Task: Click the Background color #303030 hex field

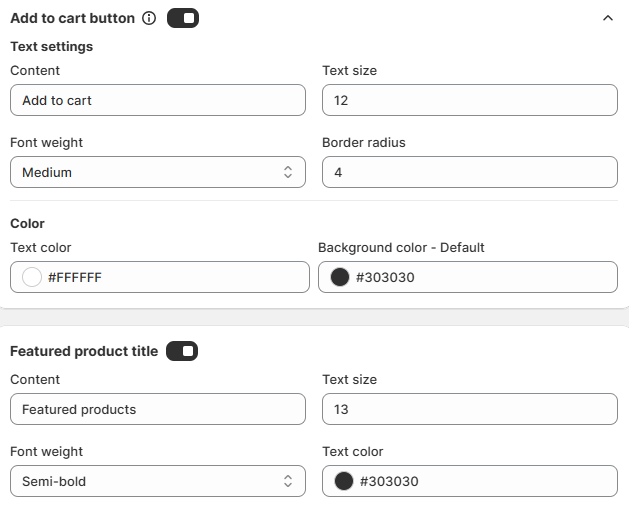Action: pos(468,277)
